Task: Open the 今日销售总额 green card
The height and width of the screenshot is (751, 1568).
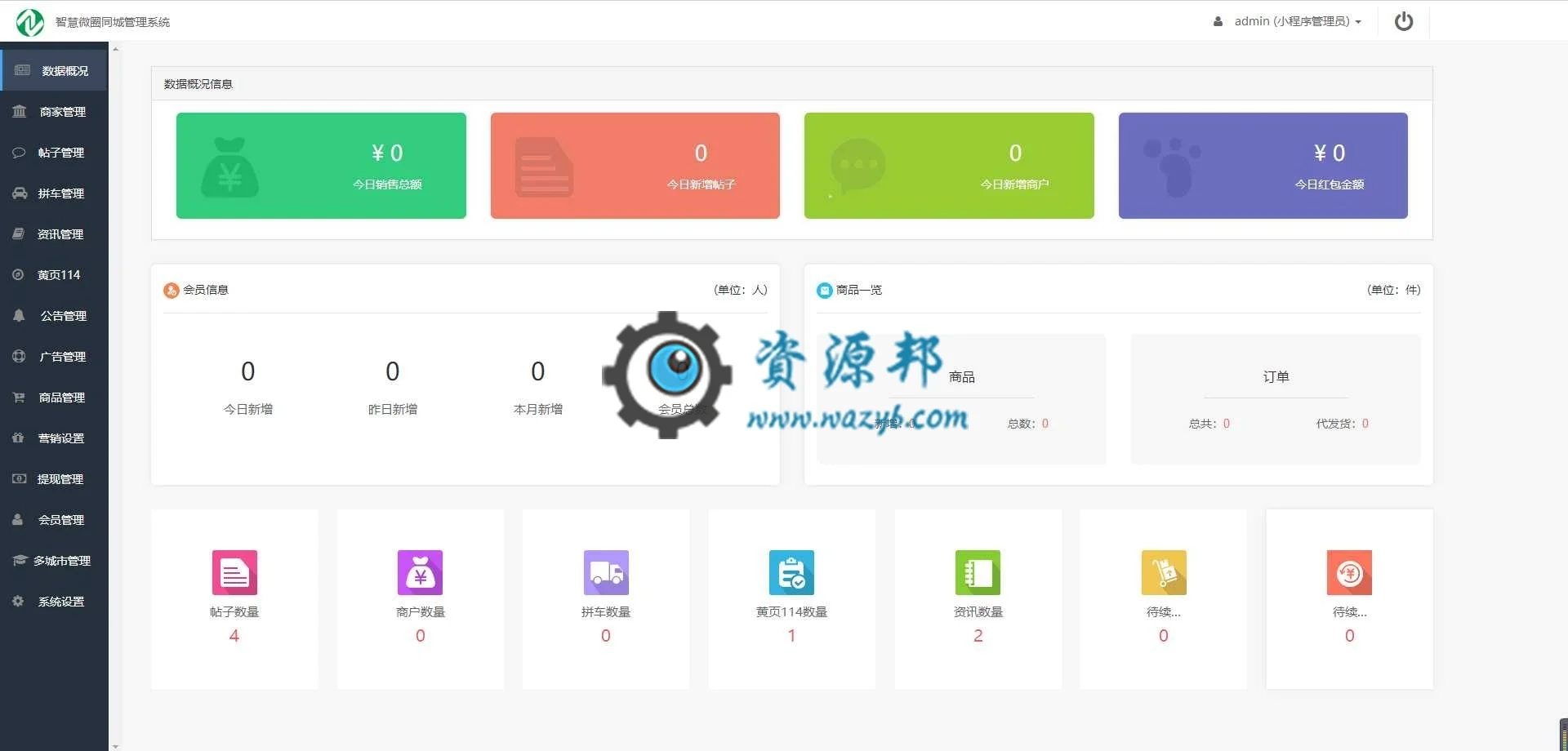Action: pos(321,166)
